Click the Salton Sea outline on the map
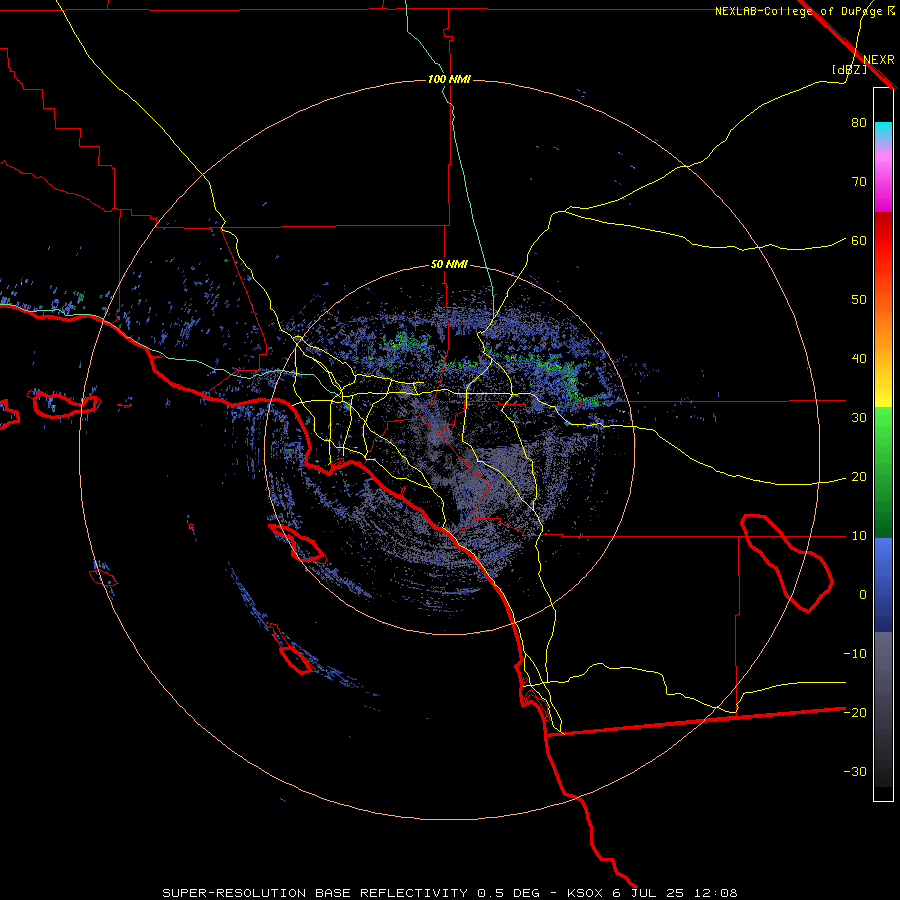Image resolution: width=900 pixels, height=900 pixels. (x=787, y=562)
